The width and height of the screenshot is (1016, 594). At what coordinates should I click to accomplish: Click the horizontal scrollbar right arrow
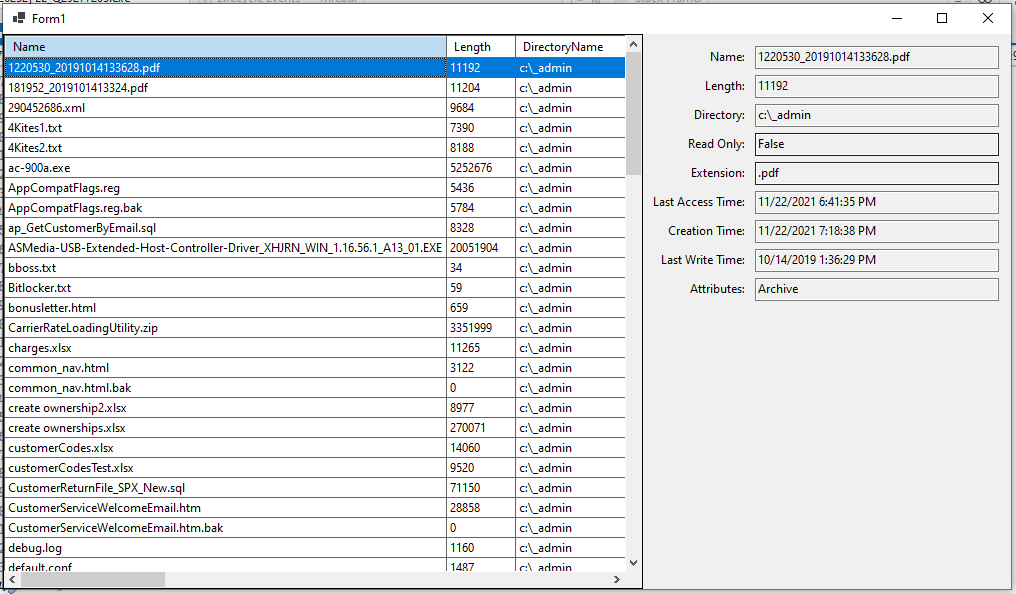coord(617,579)
